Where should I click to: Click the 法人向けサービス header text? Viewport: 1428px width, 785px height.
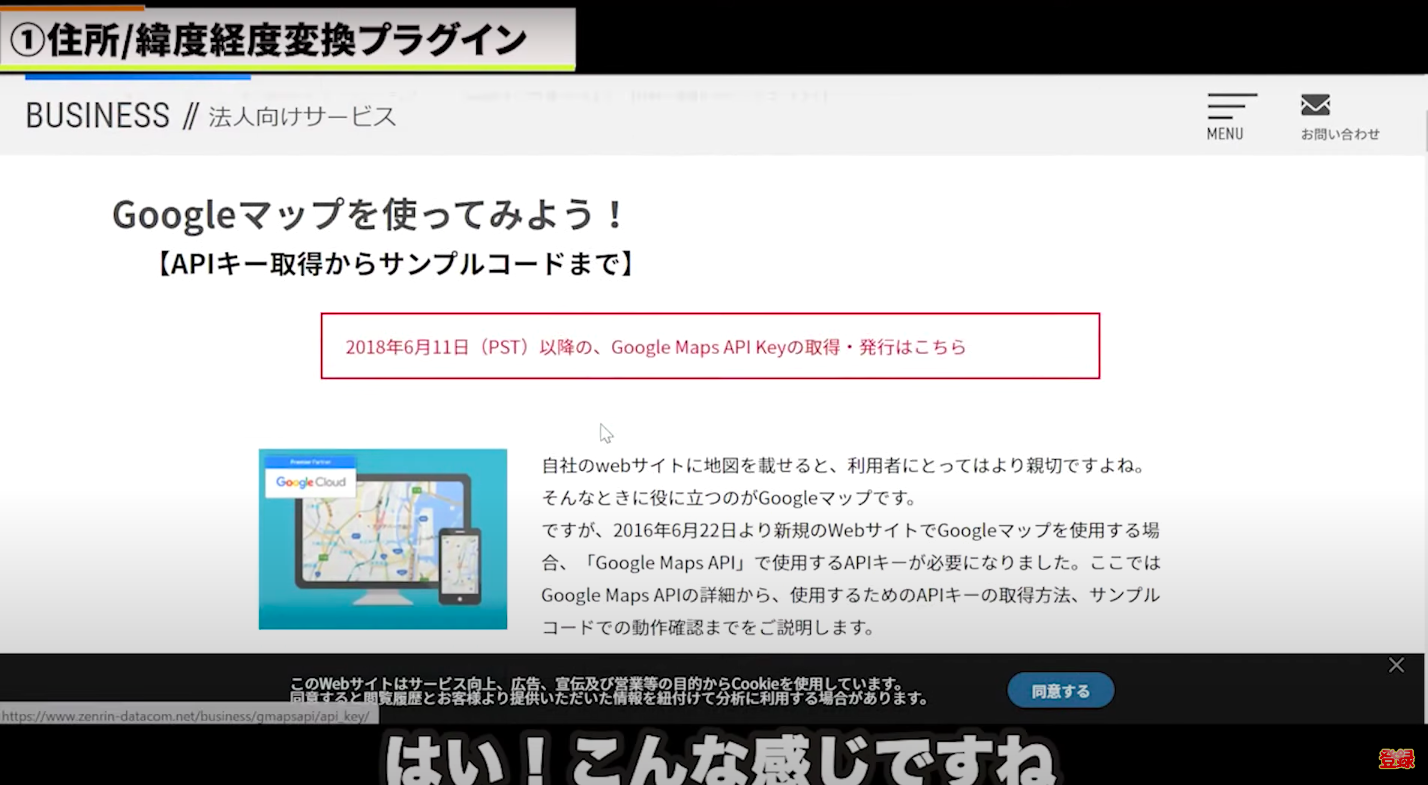coord(302,117)
